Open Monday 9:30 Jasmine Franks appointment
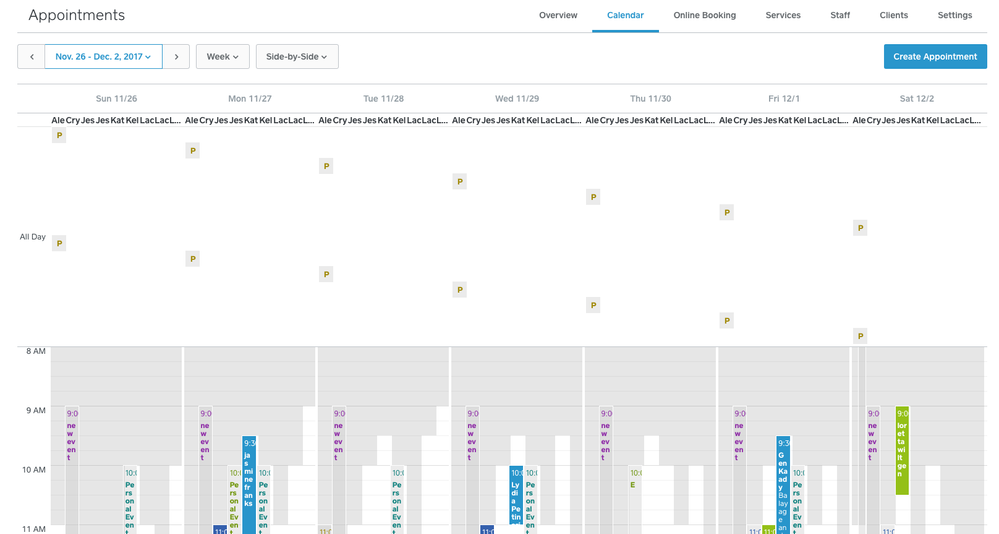999x534 pixels. 248,484
